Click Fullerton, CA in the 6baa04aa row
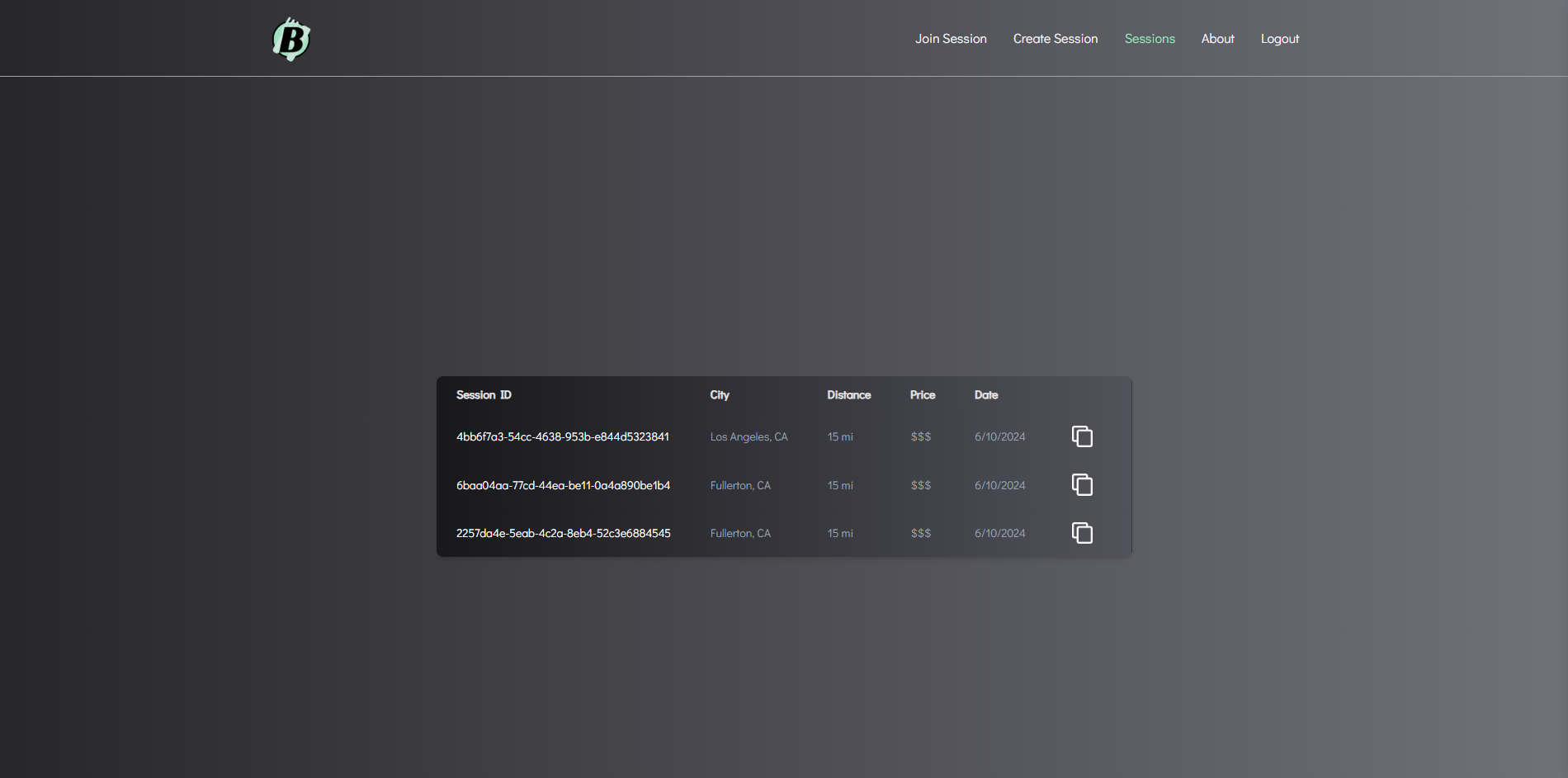 (740, 485)
